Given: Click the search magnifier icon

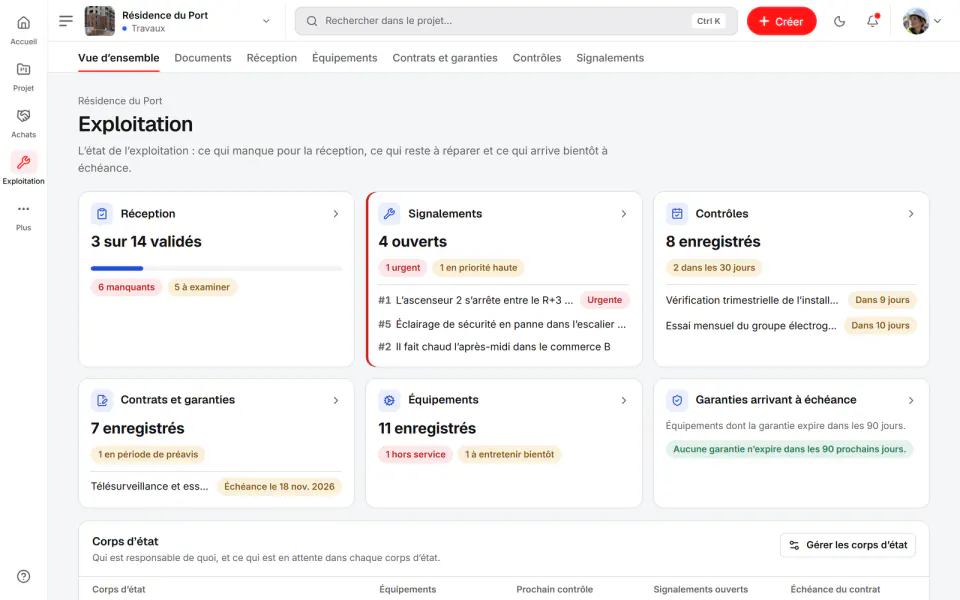Looking at the screenshot, I should pyautogui.click(x=312, y=21).
